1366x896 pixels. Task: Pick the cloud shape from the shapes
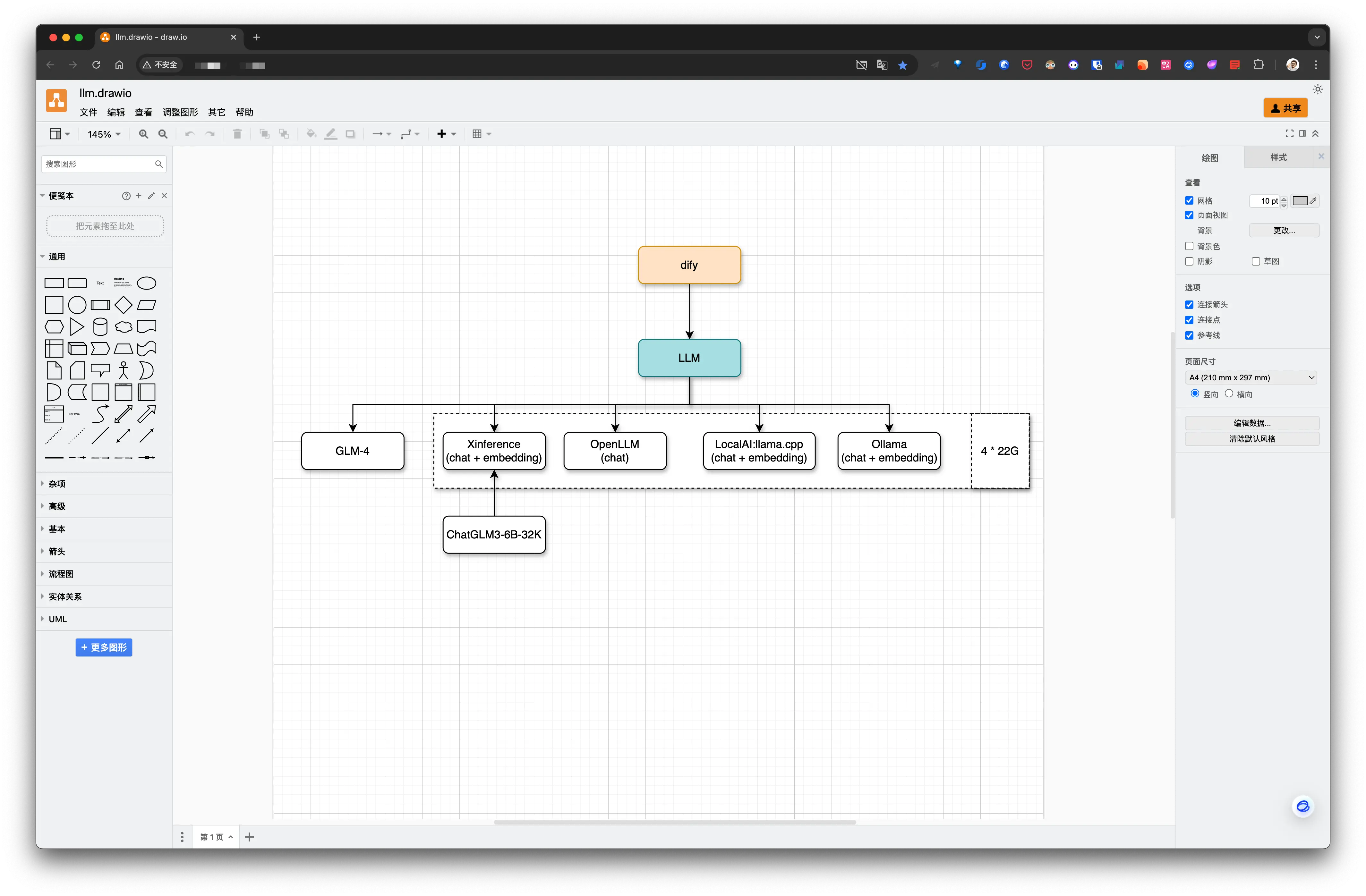tap(124, 327)
